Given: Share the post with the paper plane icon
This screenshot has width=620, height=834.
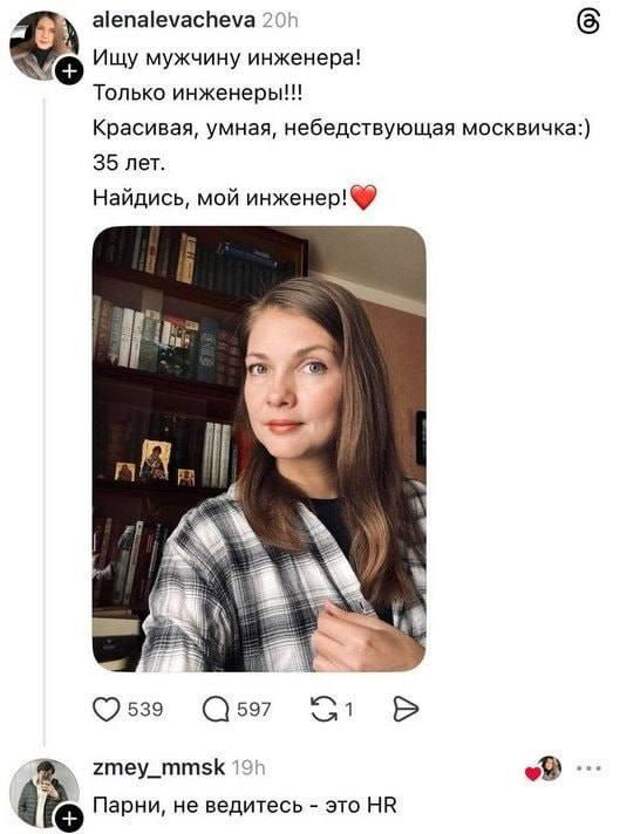Looking at the screenshot, I should coord(406,710).
